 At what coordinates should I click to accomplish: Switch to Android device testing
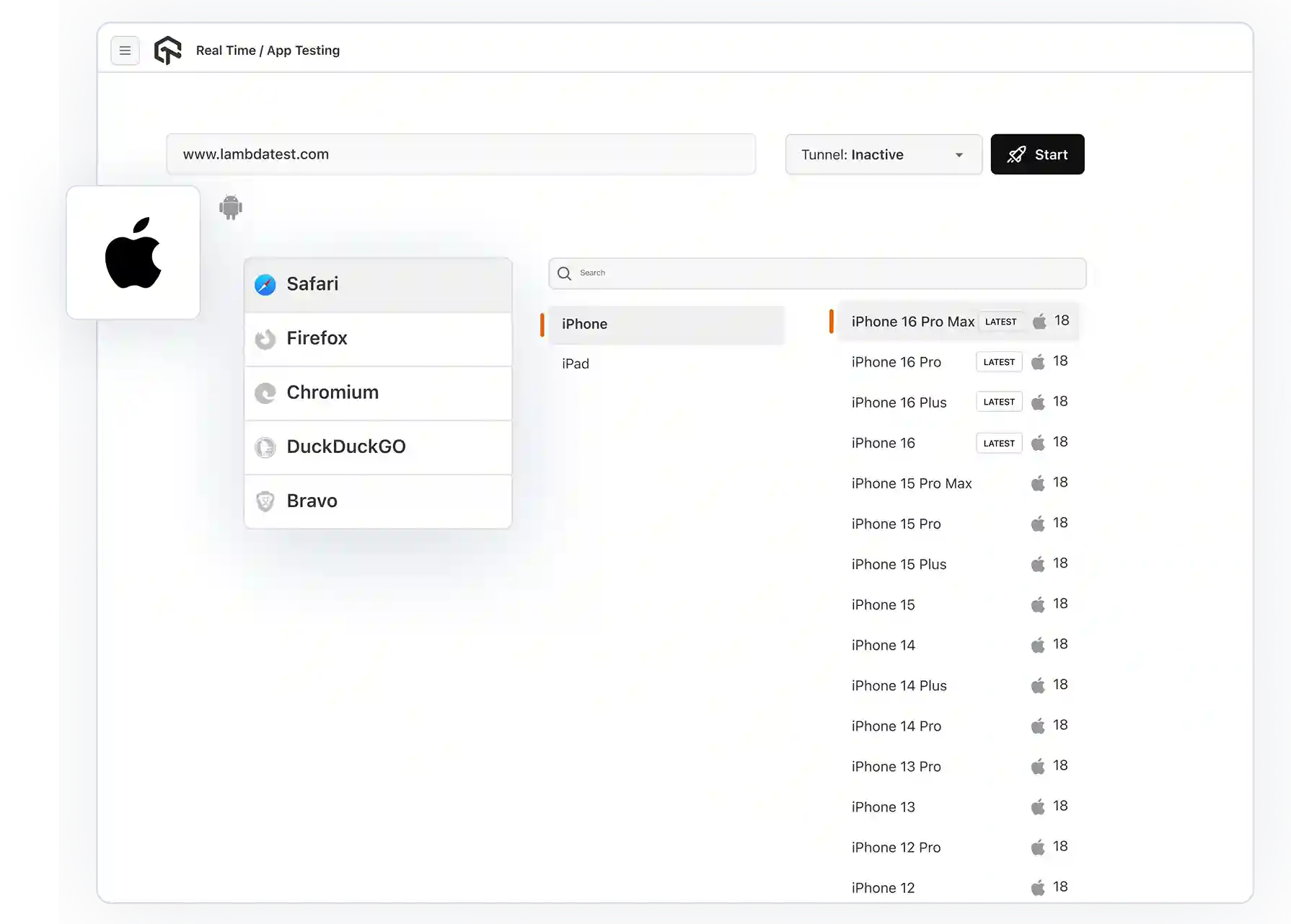230,207
